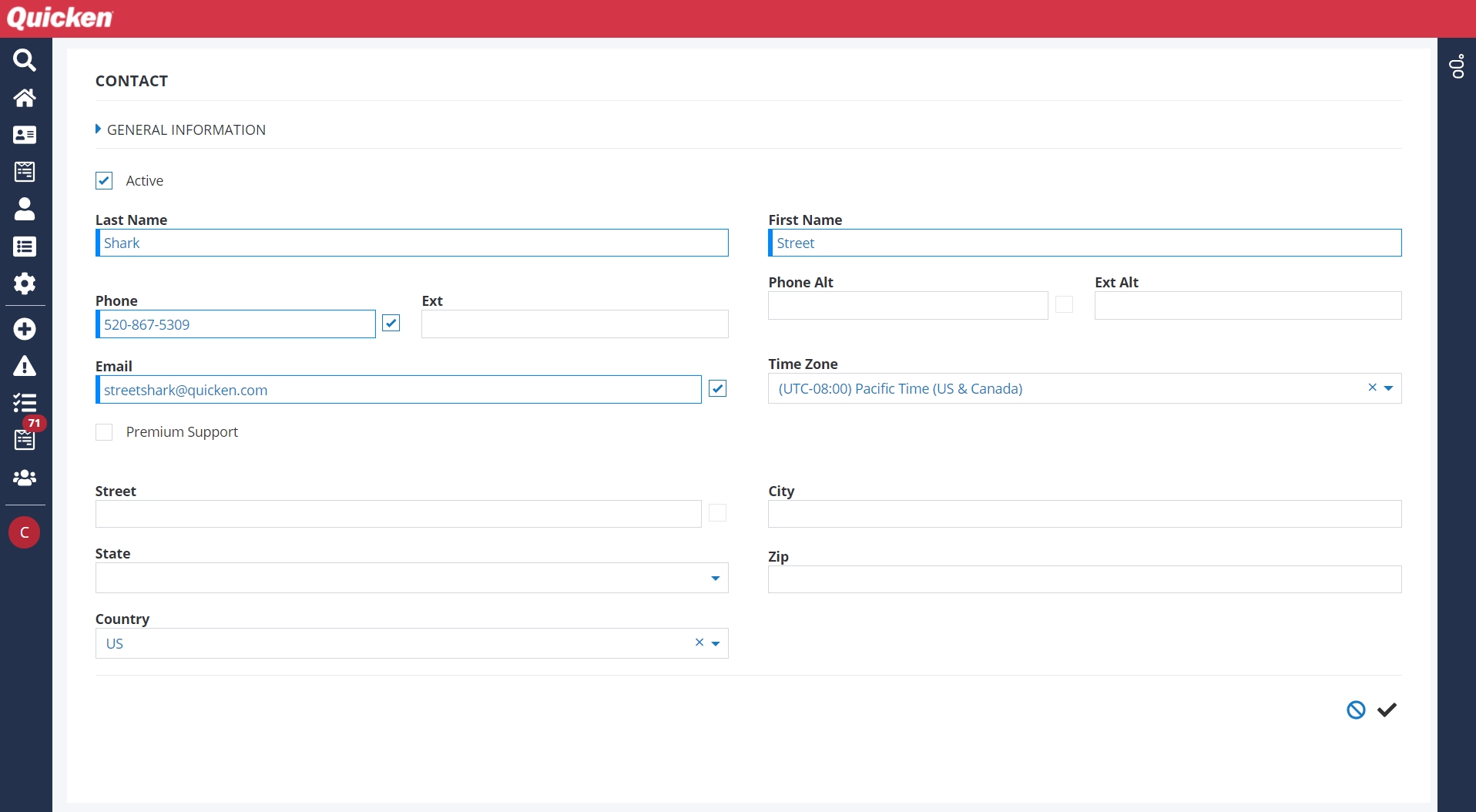Open the contact card icon in the sidebar
The height and width of the screenshot is (812, 1476).
(25, 135)
